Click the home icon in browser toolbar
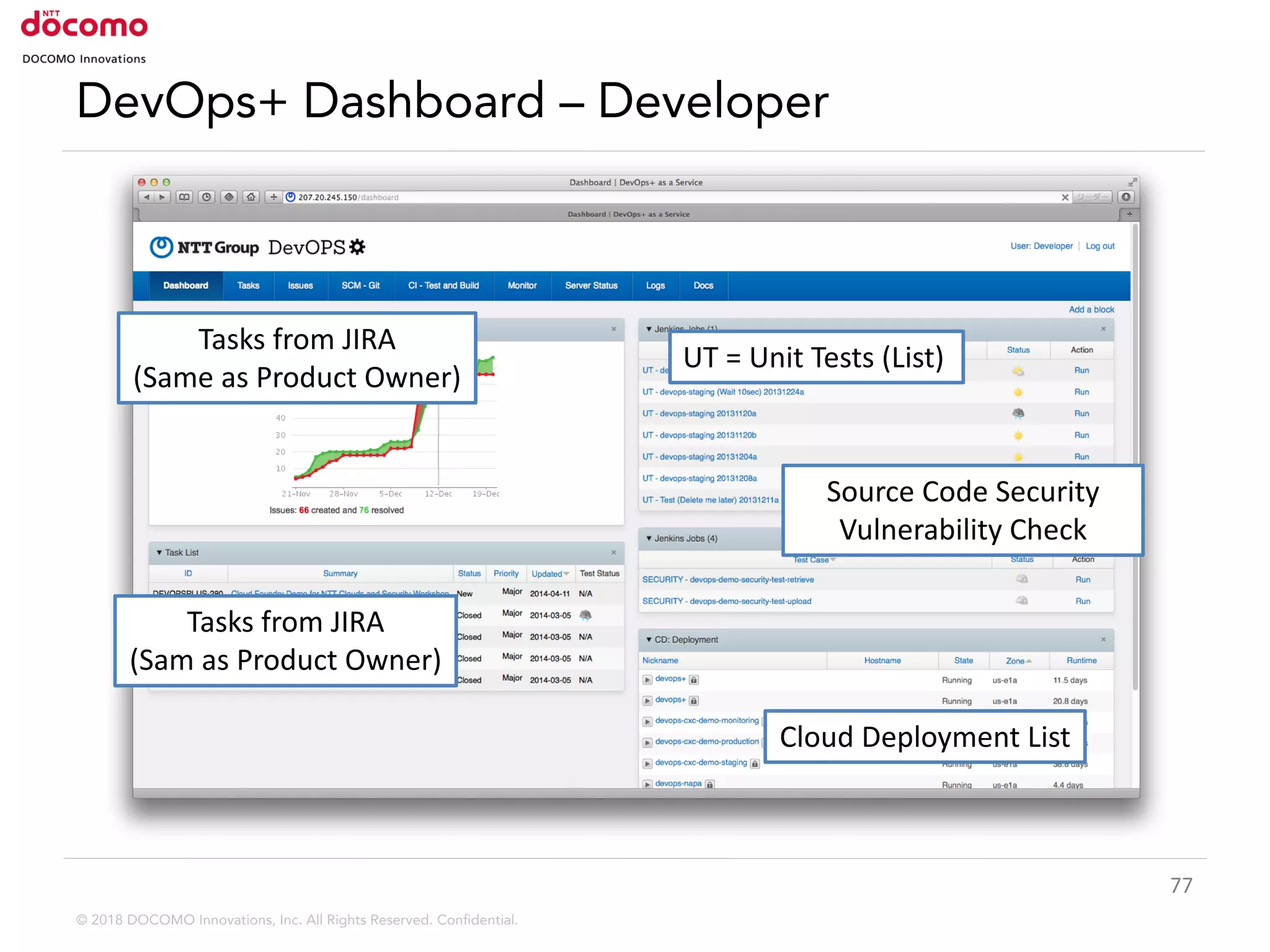 251,197
